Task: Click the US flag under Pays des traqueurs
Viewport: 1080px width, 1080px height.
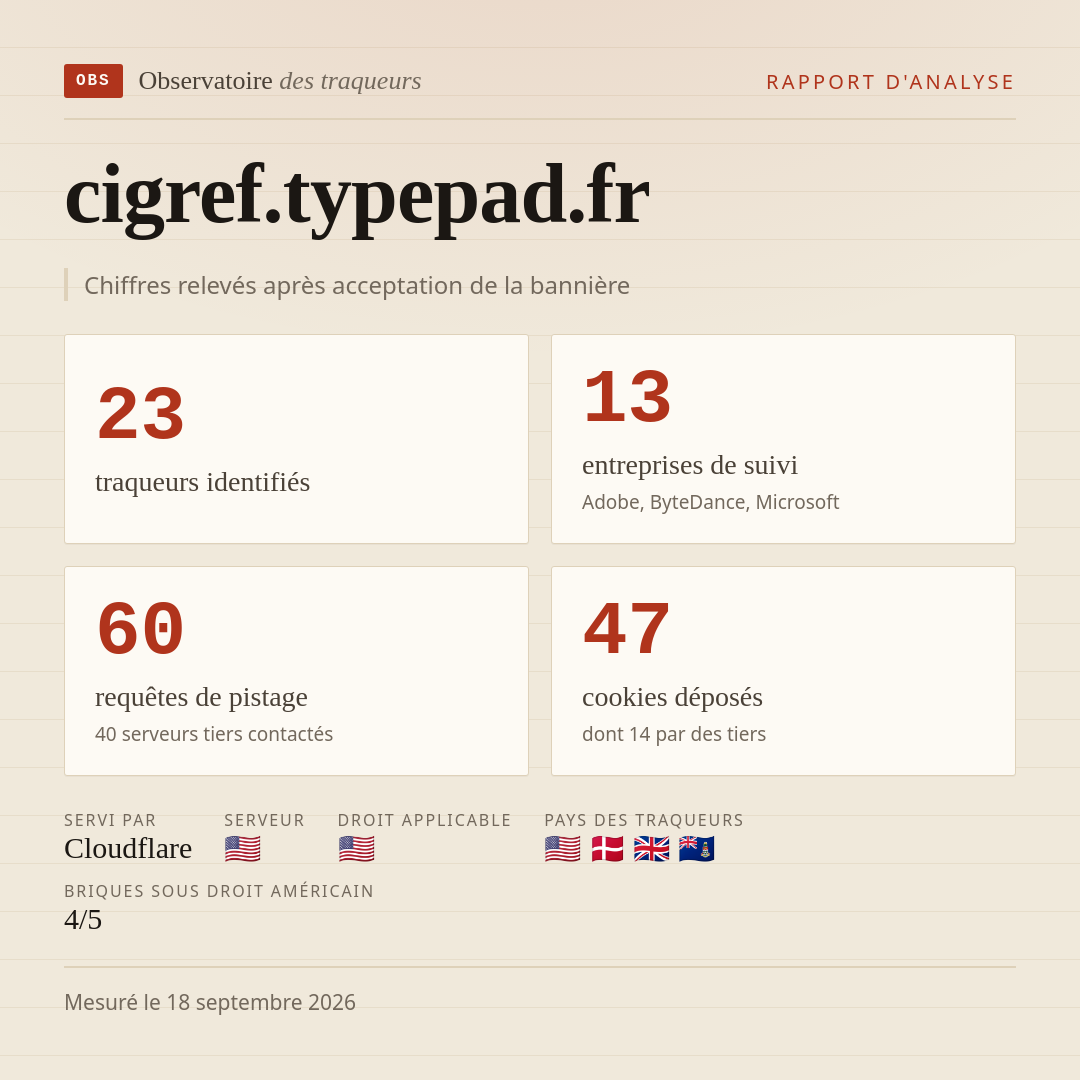Action: click(x=562, y=849)
